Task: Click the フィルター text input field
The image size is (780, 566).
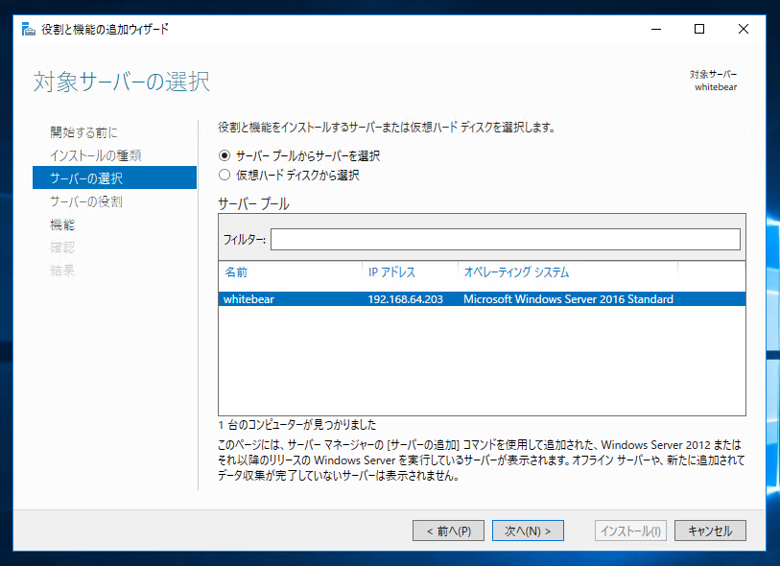Action: 505,239
